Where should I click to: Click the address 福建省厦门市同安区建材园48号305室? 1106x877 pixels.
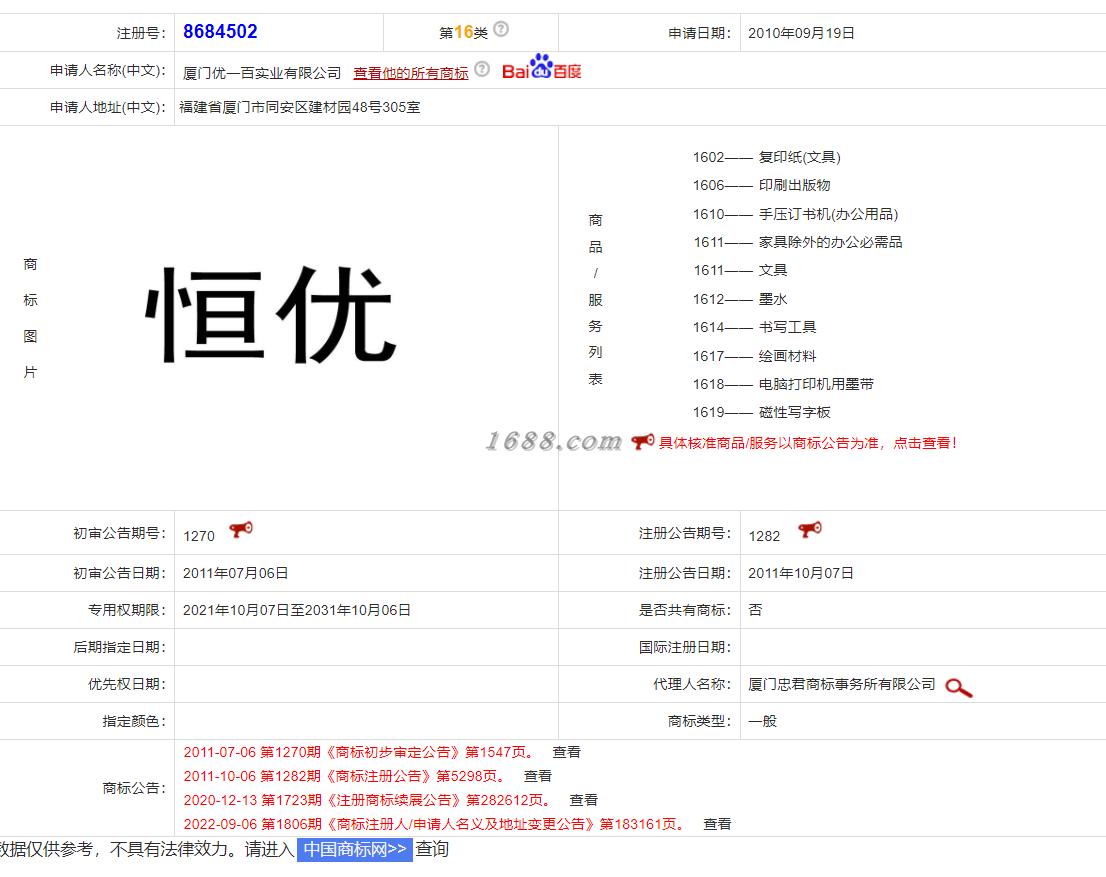300,107
